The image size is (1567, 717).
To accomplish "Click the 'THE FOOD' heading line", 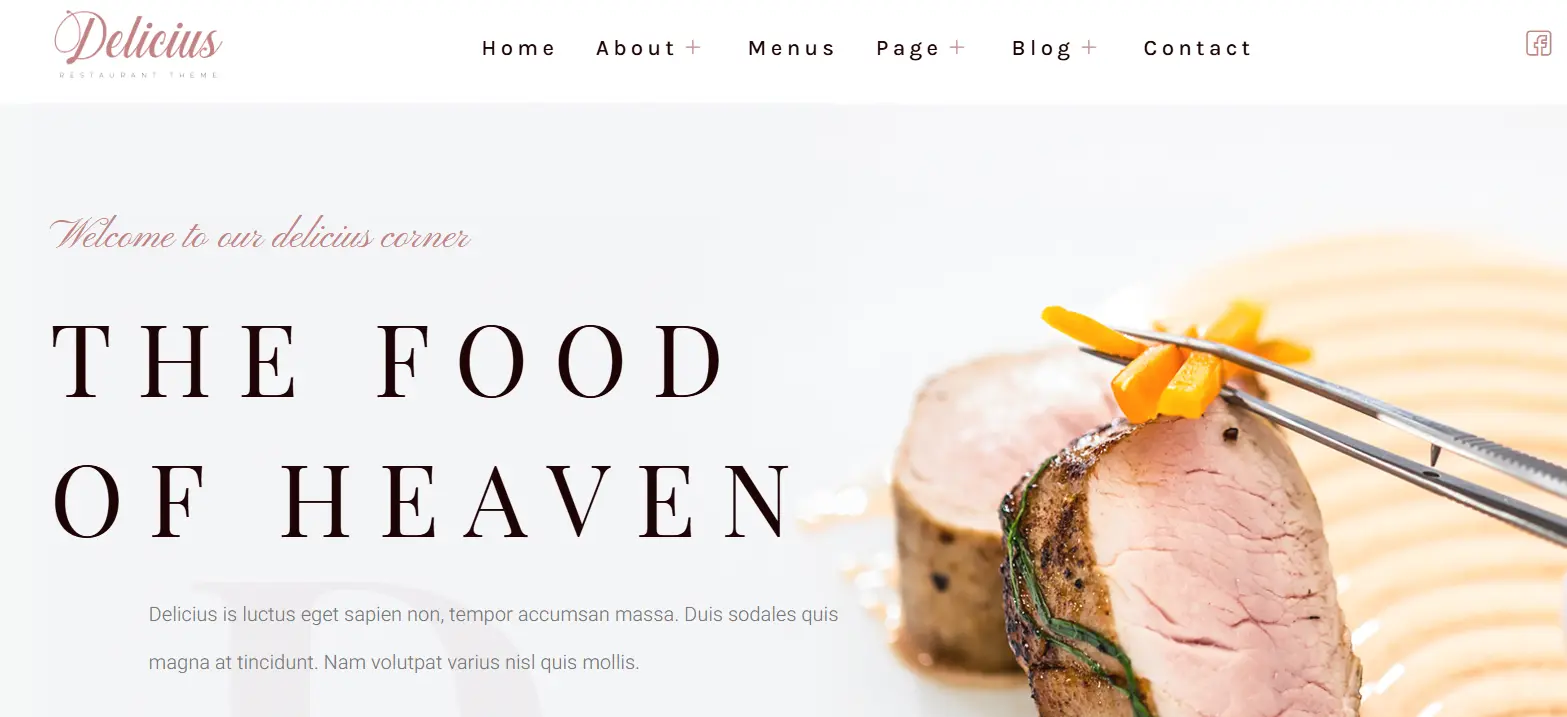I will coord(389,360).
